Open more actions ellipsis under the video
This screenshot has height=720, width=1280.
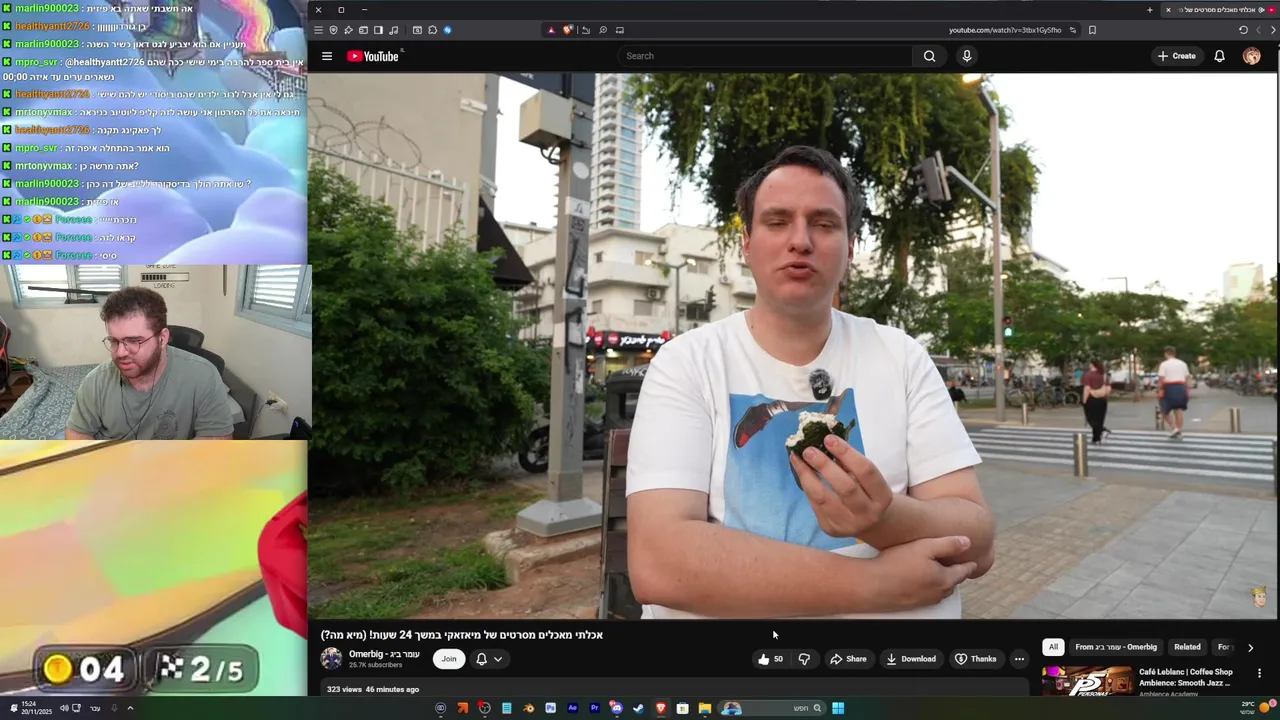pyautogui.click(x=1019, y=659)
